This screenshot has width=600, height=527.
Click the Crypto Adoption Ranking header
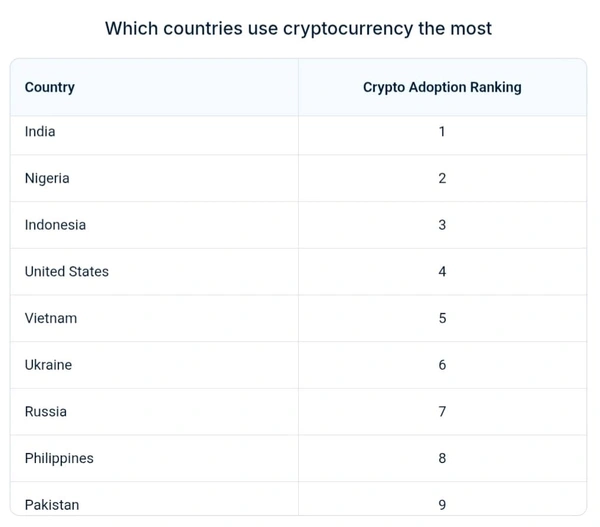[x=442, y=87]
